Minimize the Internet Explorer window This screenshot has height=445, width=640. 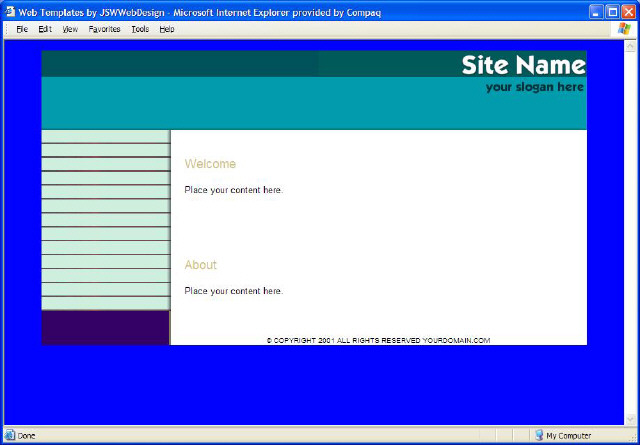595,11
